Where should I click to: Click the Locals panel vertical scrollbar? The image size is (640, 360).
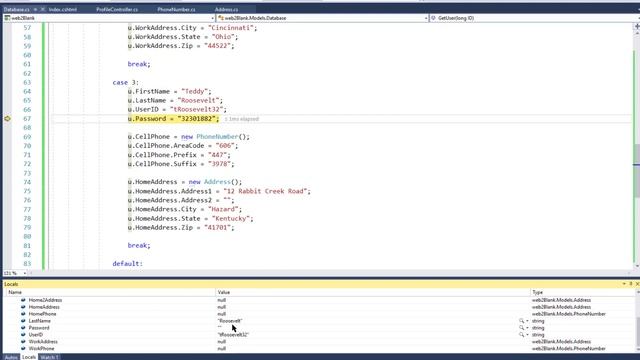point(638,322)
